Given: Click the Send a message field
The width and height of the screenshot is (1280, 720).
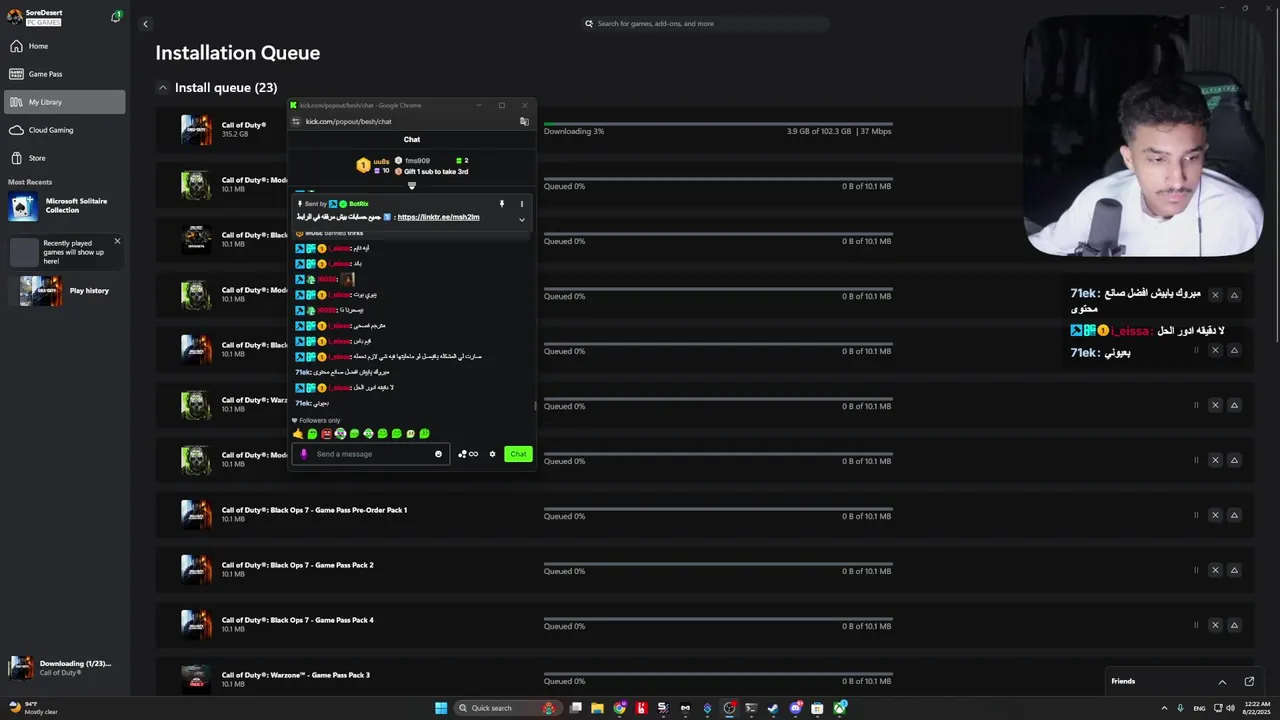Looking at the screenshot, I should pos(372,454).
